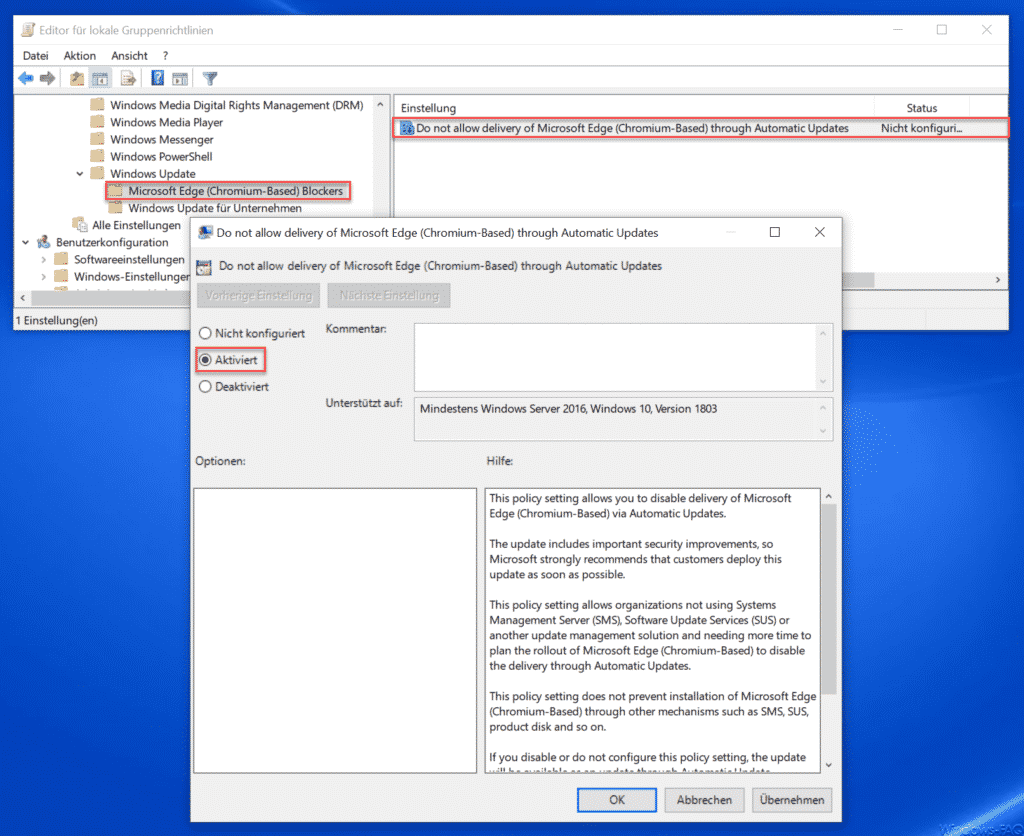
Task: Click the tree pane scroll-up arrow
Action: tap(380, 104)
